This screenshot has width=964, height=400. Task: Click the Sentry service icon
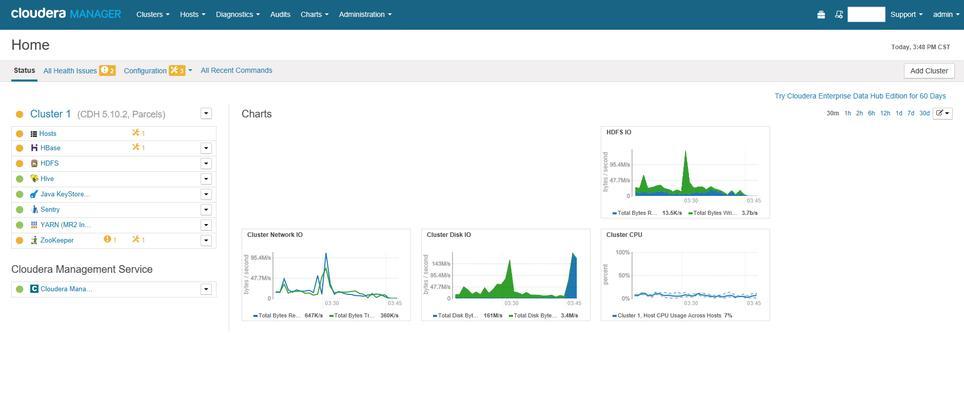(x=34, y=210)
